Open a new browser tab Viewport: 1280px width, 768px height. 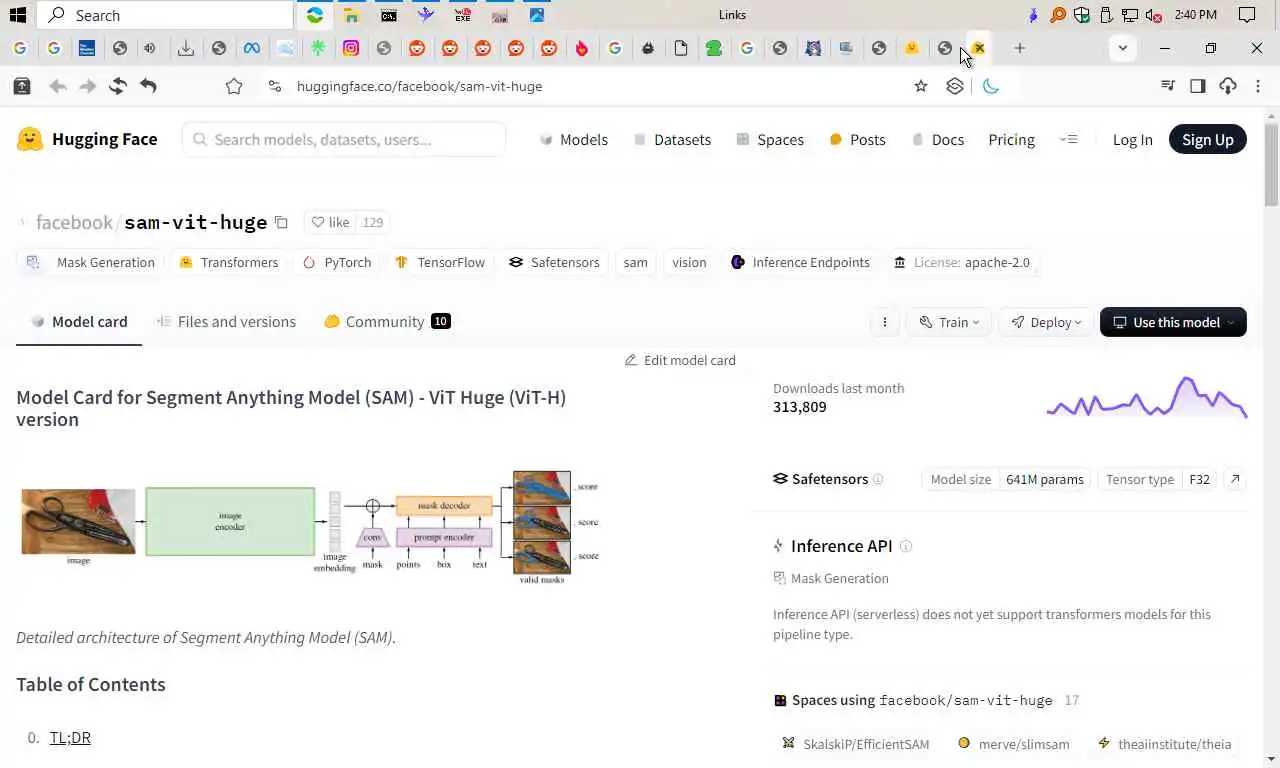pos(1019,48)
